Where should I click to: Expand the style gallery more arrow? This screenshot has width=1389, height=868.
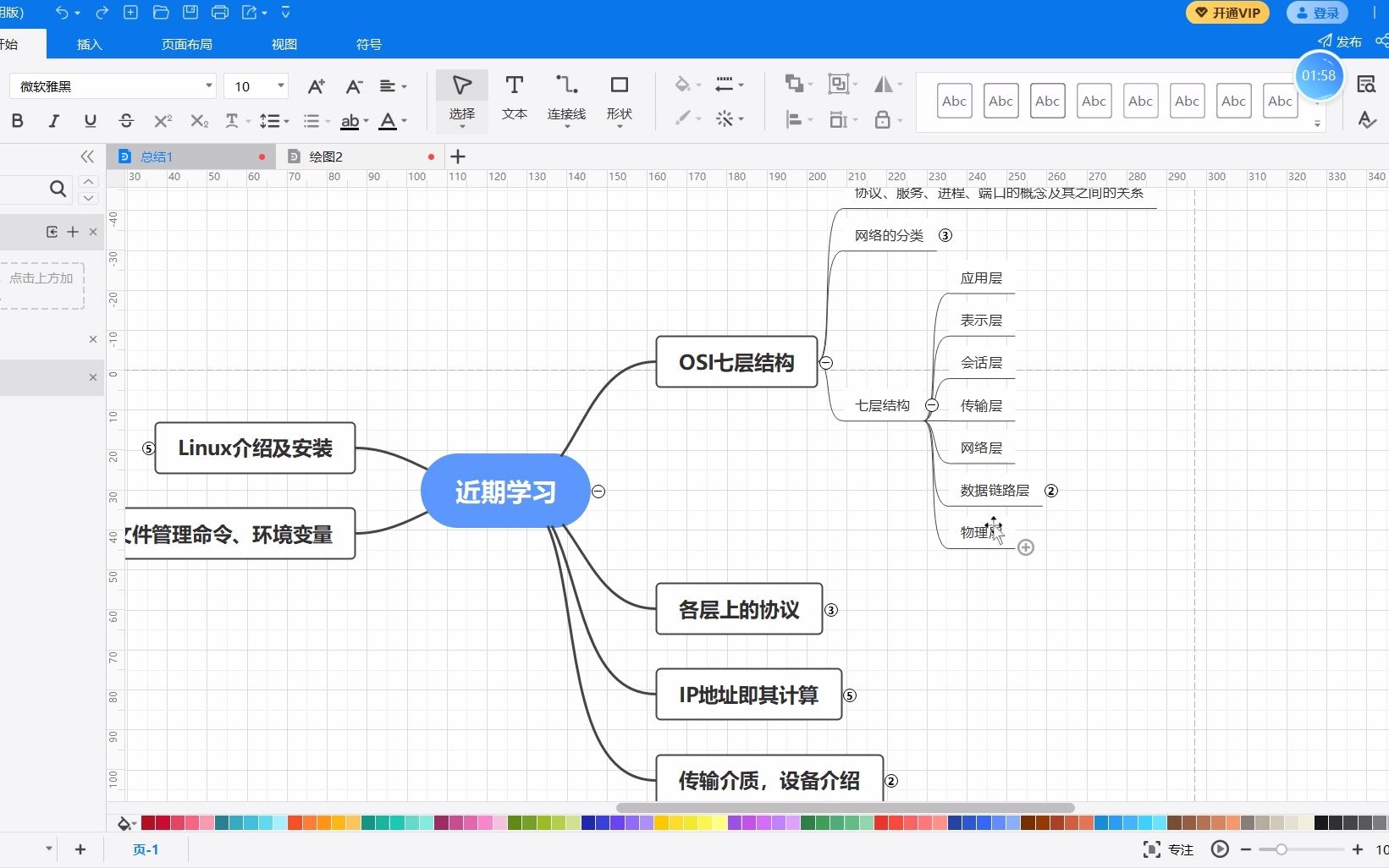tap(1317, 124)
